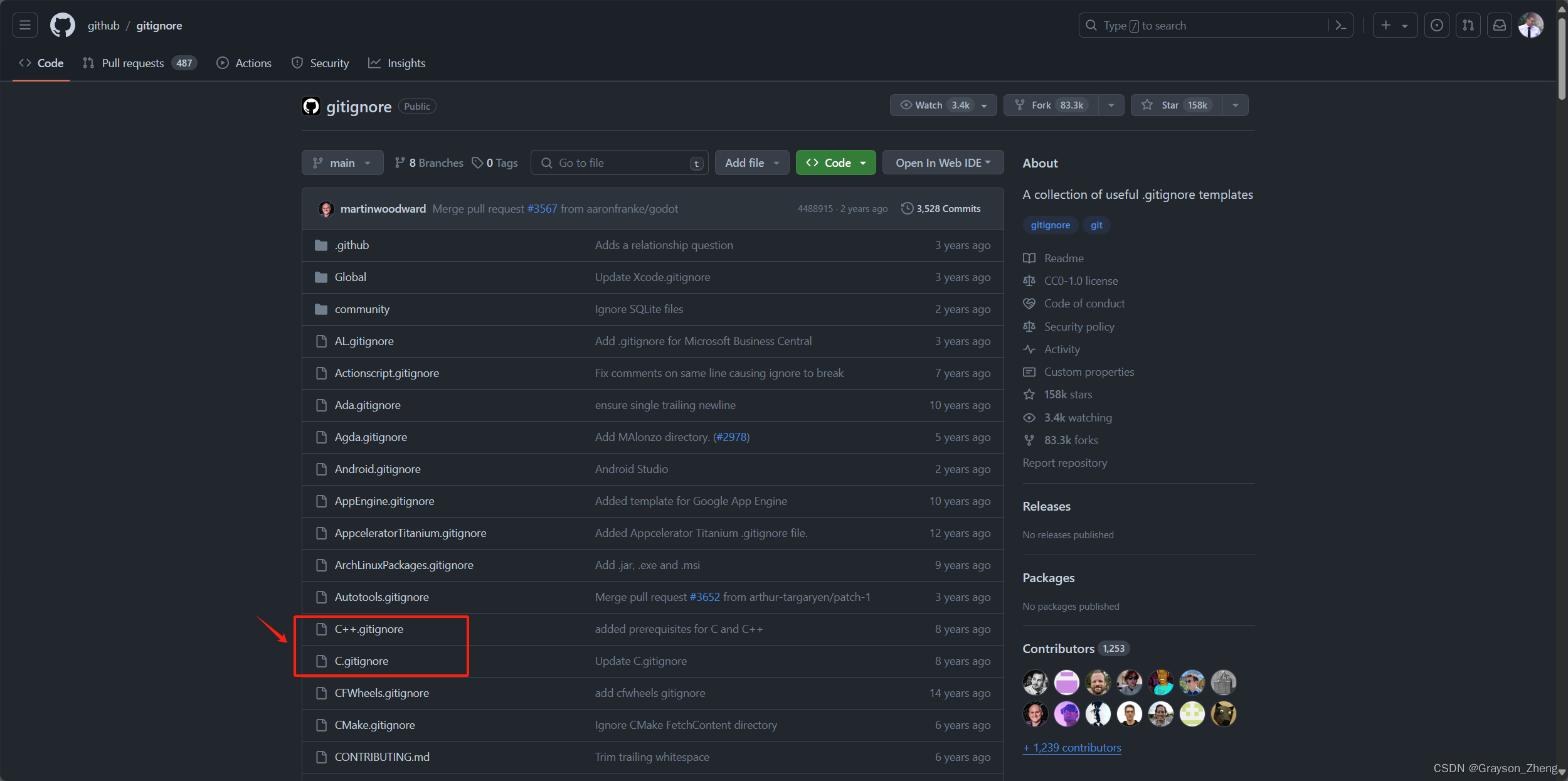Click the github owner breadcrumb link

tap(103, 25)
